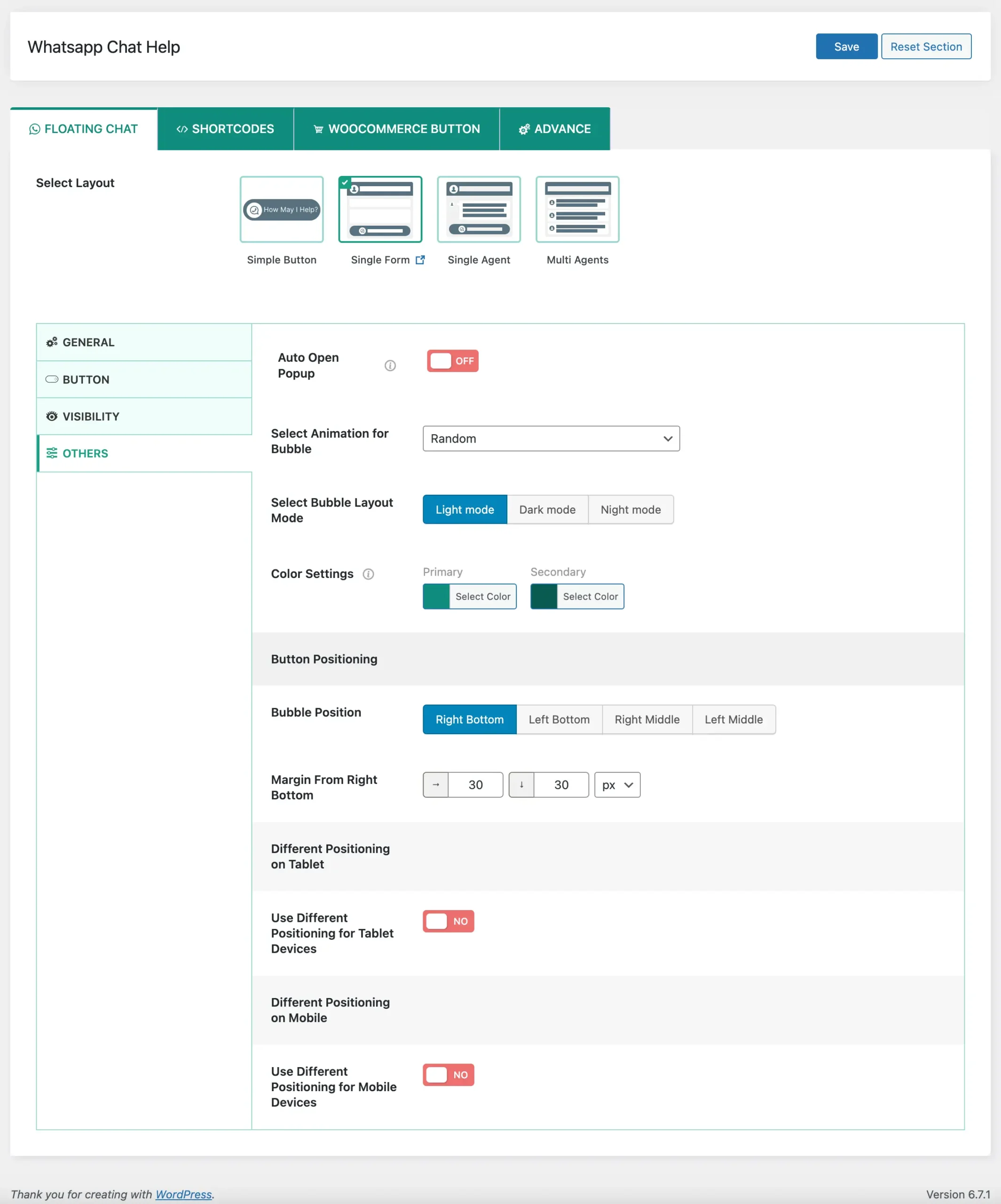
Task: Choose Night mode bubble layout
Action: pyautogui.click(x=631, y=510)
